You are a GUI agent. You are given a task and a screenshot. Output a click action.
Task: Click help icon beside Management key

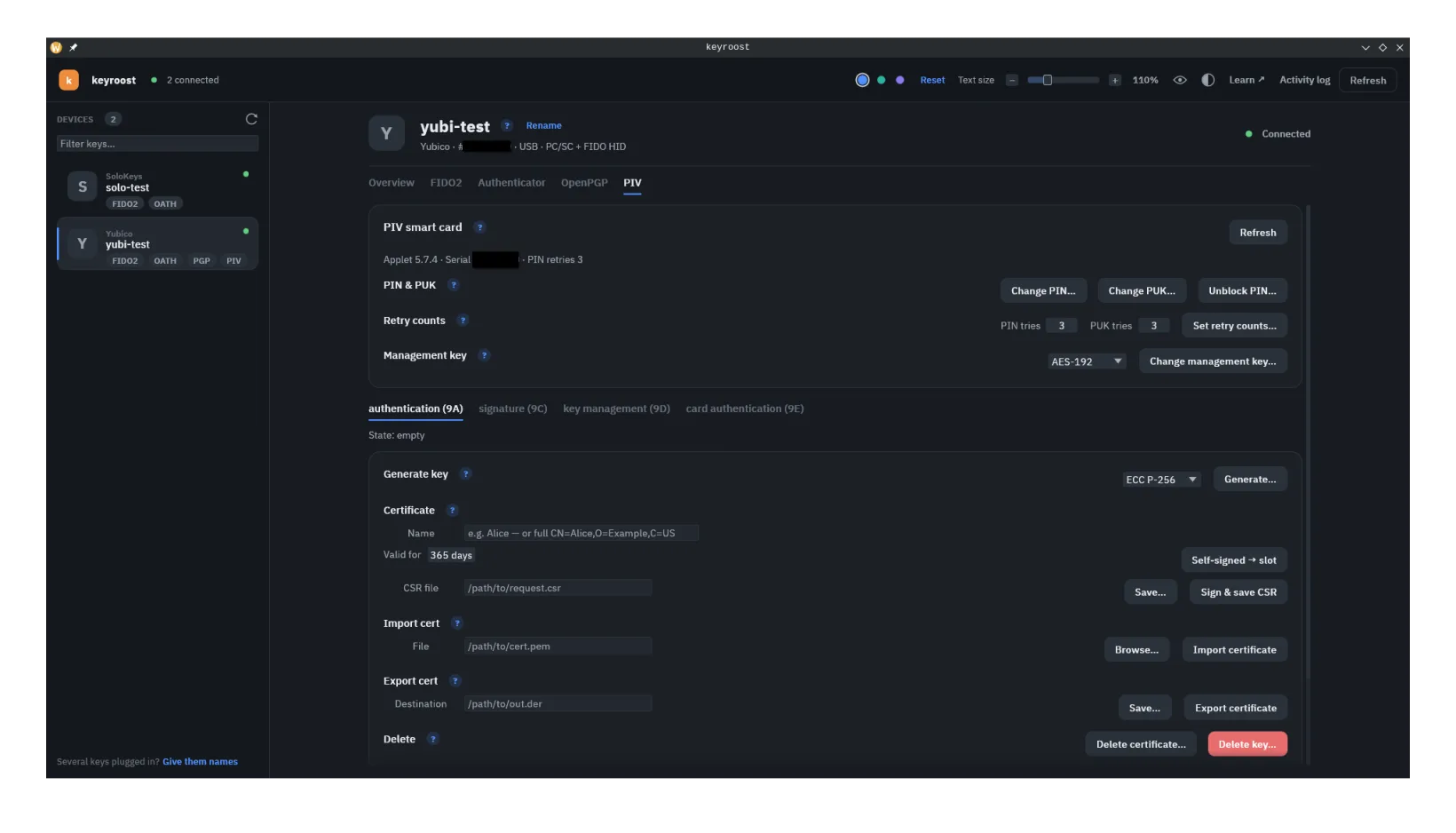(484, 355)
